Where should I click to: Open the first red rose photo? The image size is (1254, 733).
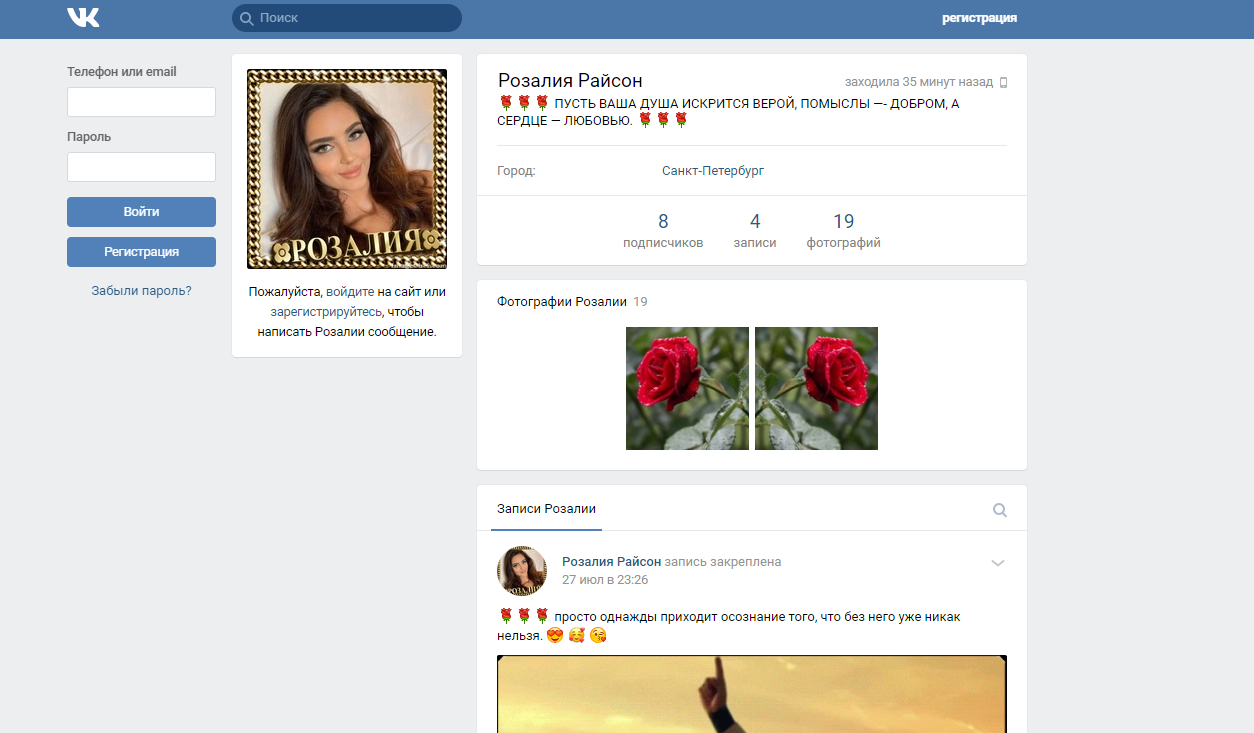[x=687, y=388]
